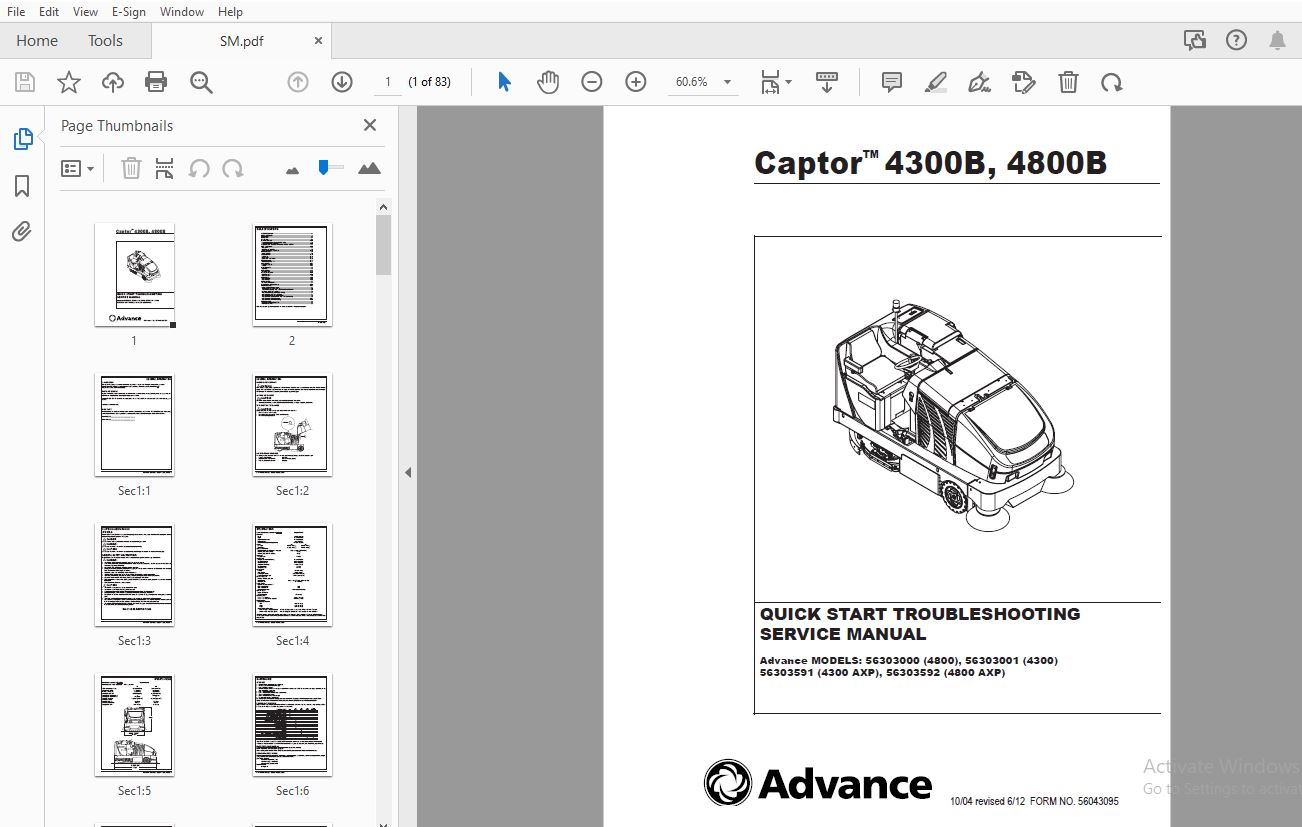Click the stamp tool icon
Image resolution: width=1302 pixels, height=827 pixels.
click(1023, 82)
